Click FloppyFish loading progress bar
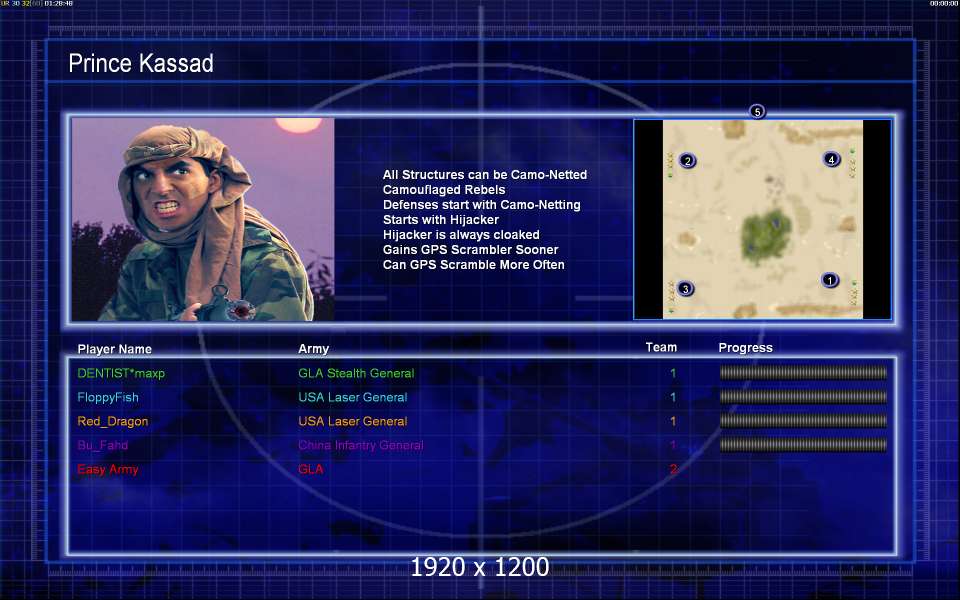 (x=803, y=397)
